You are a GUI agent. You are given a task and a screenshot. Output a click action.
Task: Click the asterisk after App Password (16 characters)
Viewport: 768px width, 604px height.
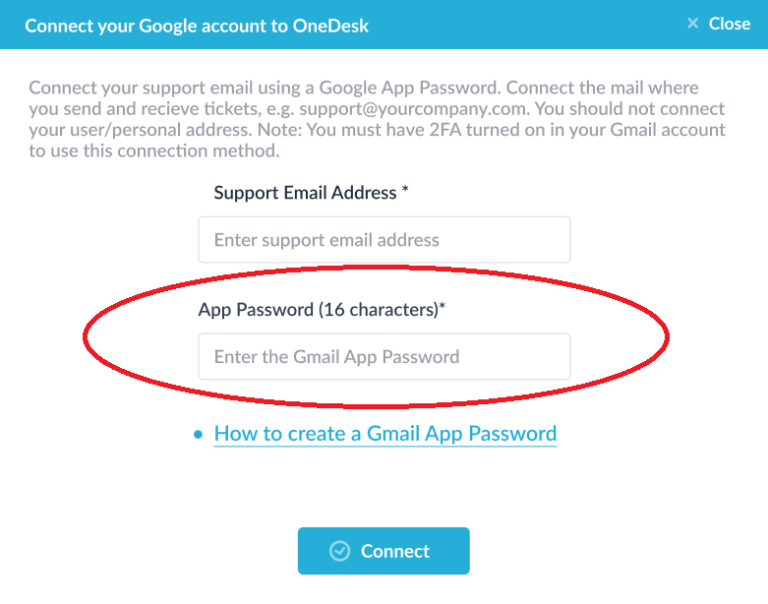click(x=443, y=308)
